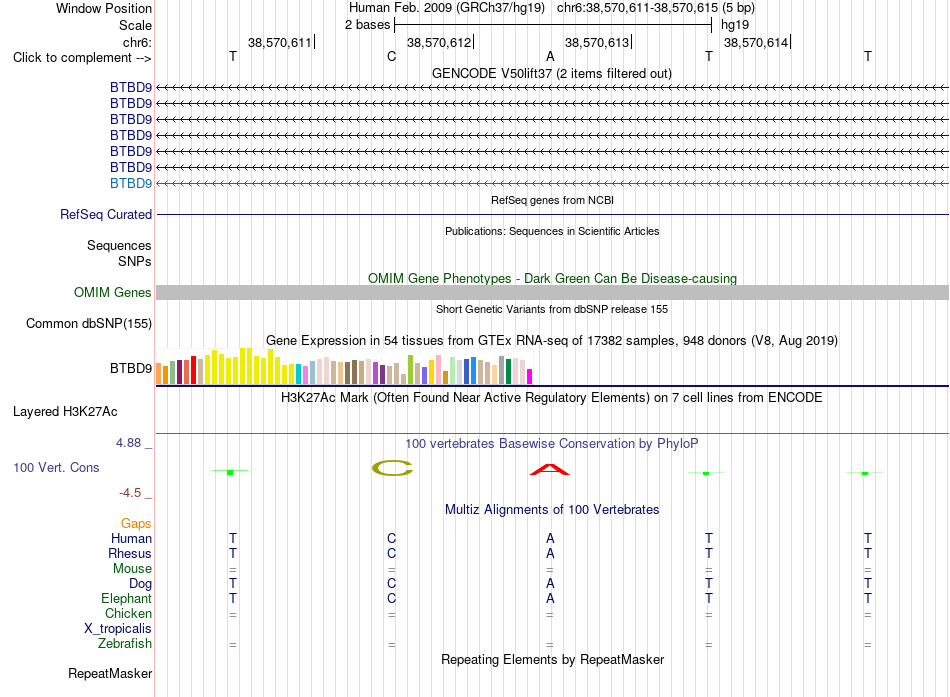Click the magenta last bar in the GTEx chart
Viewport: 950px width, 697px height.
pyautogui.click(x=530, y=376)
